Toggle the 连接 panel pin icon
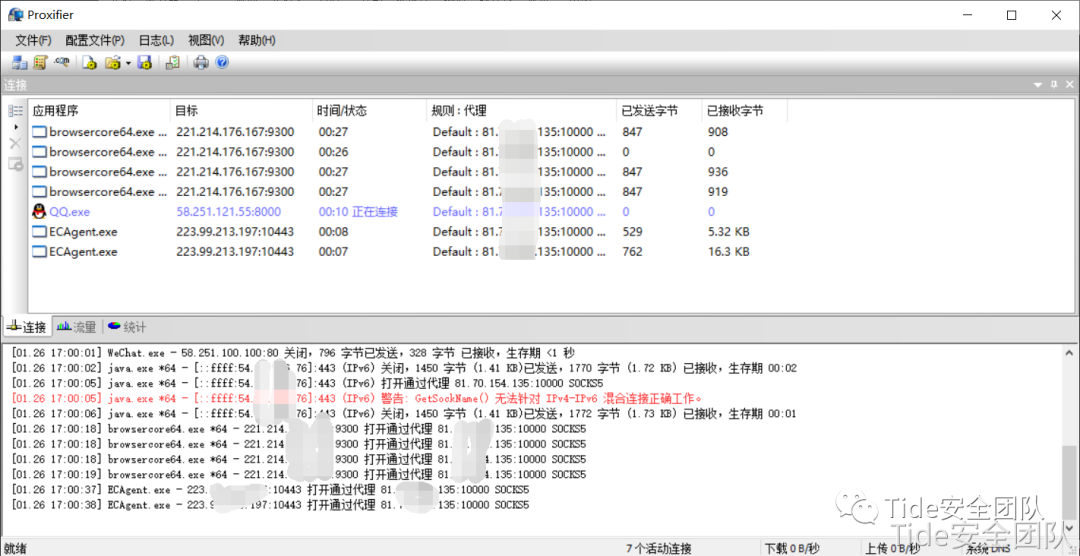 [x=1054, y=84]
